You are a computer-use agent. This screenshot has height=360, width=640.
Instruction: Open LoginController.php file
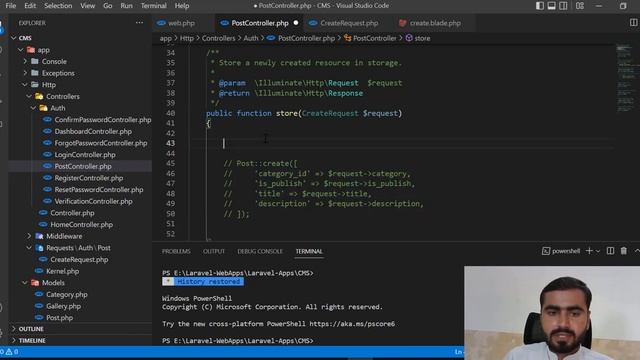80,155
